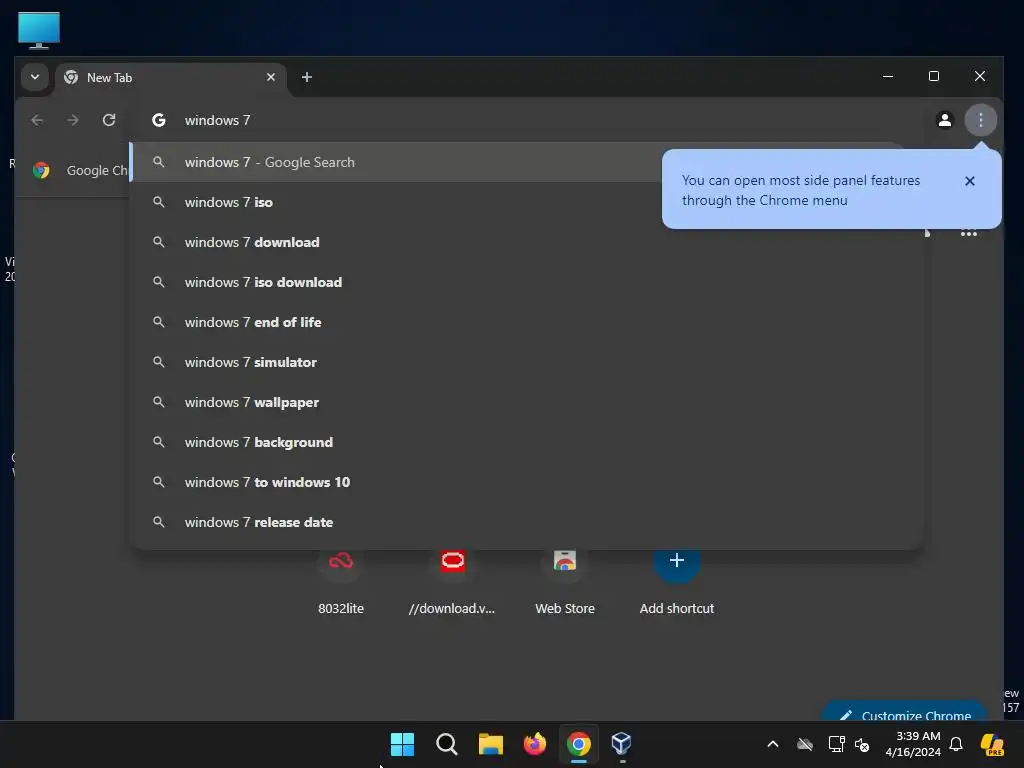This screenshot has height=768, width=1024.
Task: Open the Chrome profile icon
Action: coord(944,120)
